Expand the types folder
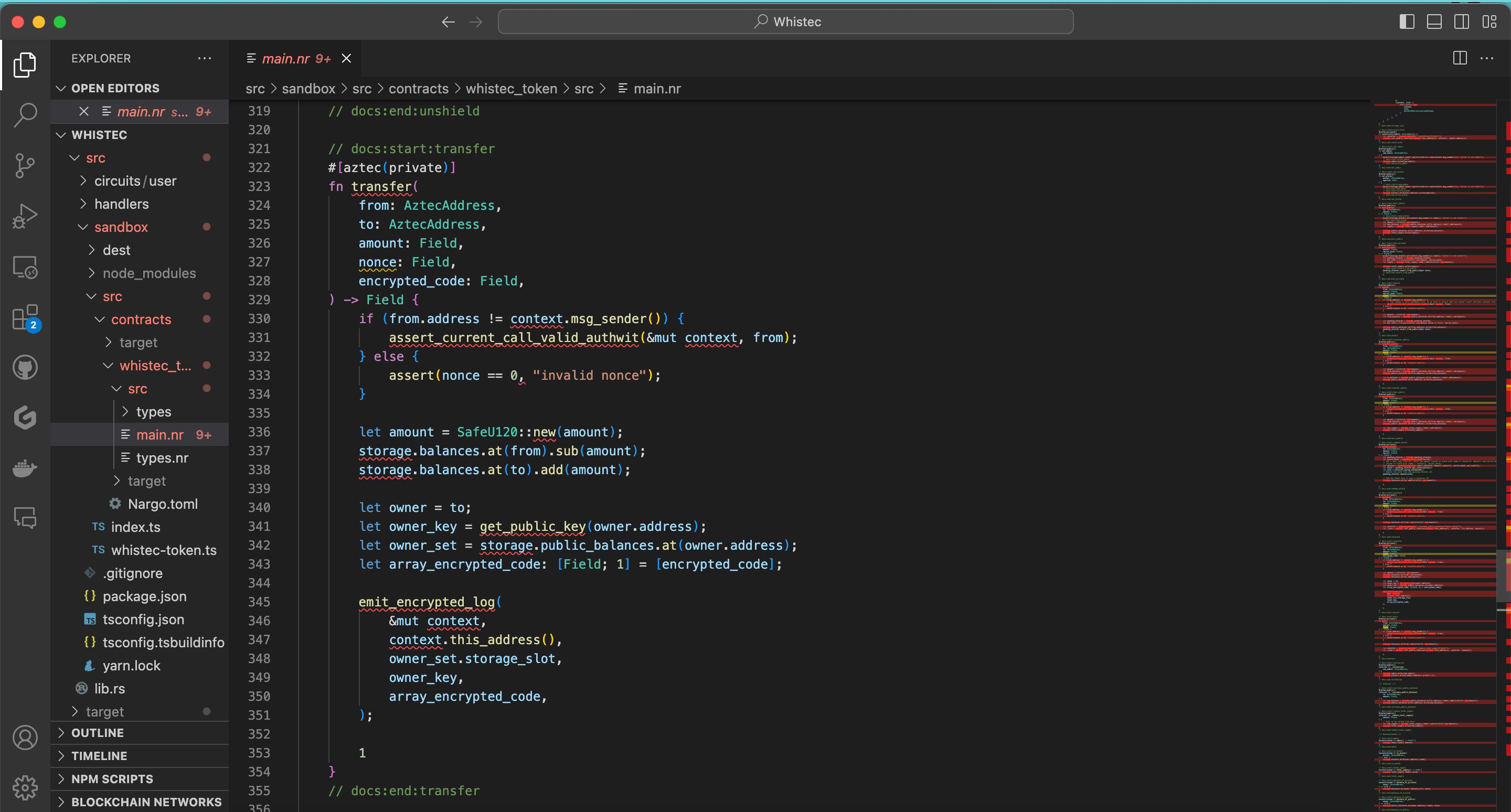1511x812 pixels. 140,412
